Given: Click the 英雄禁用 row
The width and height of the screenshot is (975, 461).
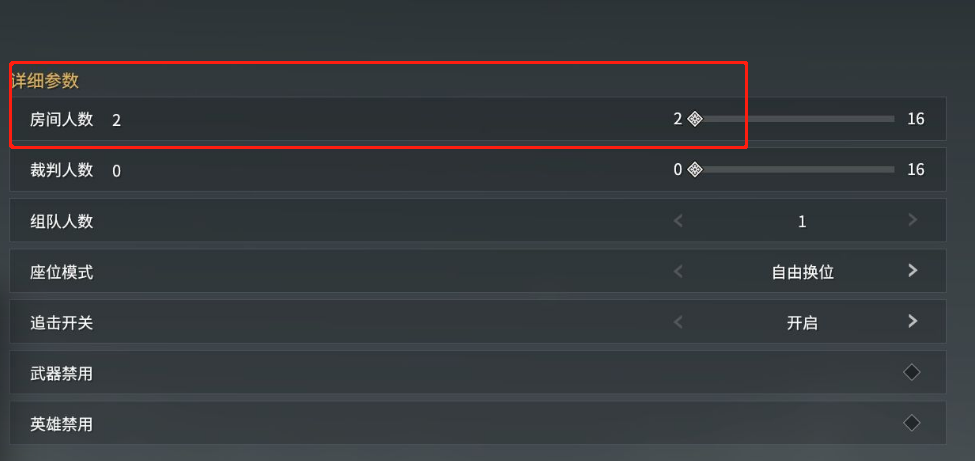Looking at the screenshot, I should click(x=478, y=422).
